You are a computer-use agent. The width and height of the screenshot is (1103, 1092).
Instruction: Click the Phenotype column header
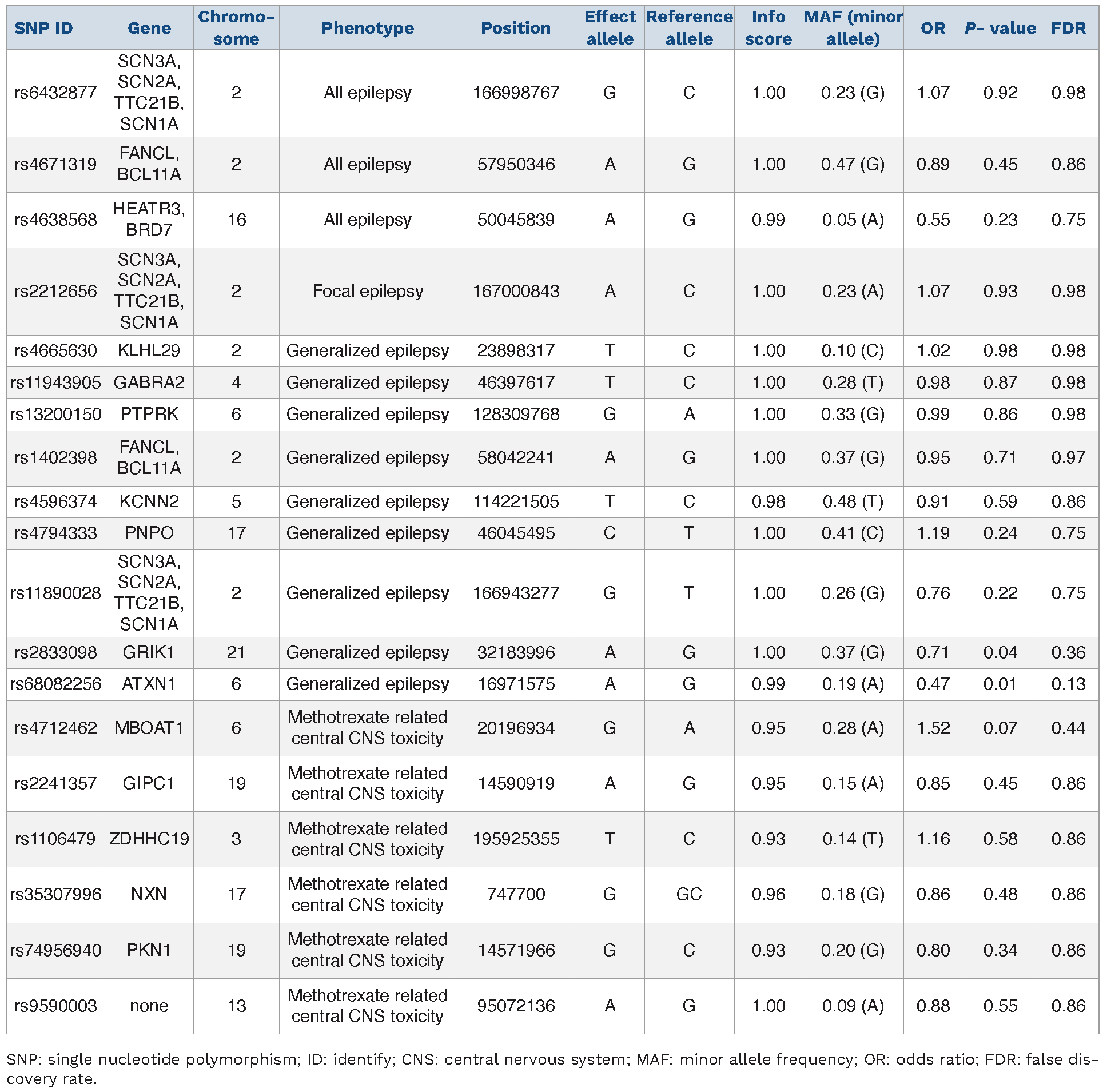pyautogui.click(x=367, y=28)
